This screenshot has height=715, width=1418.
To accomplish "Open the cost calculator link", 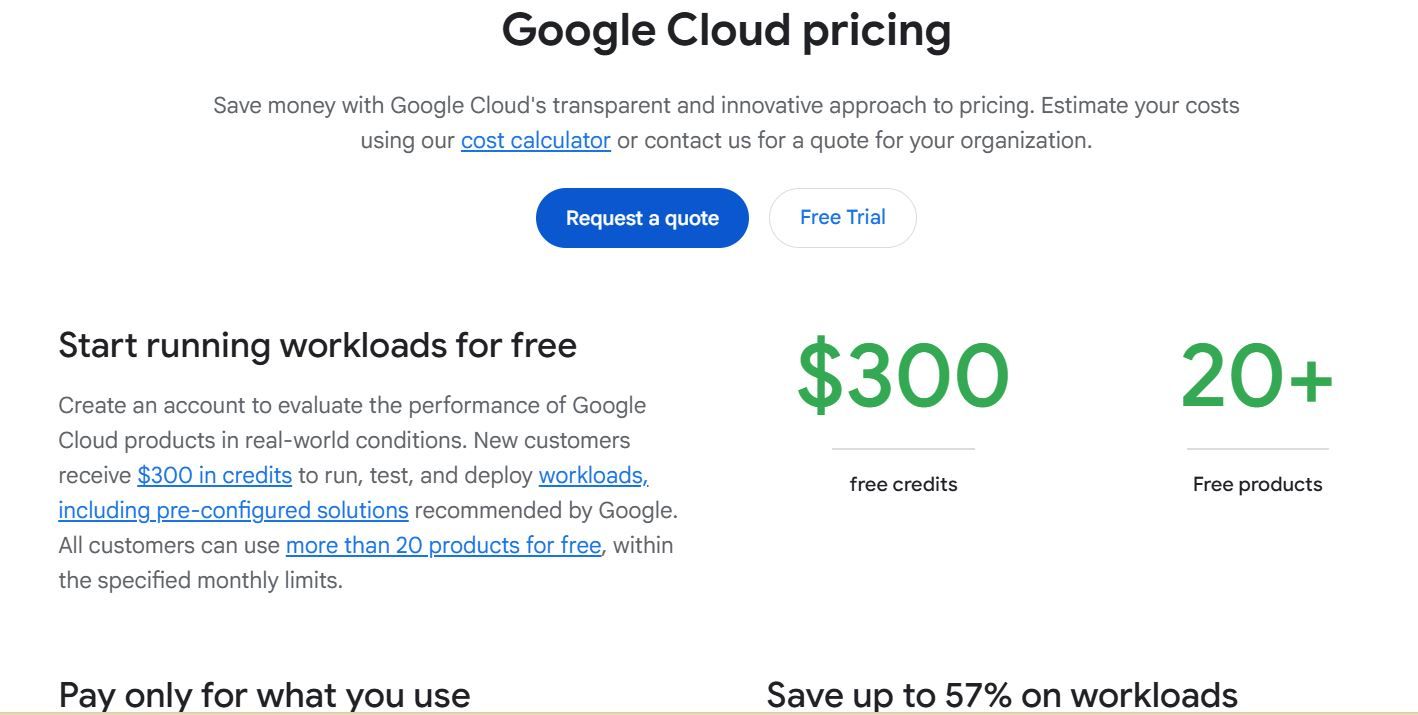I will [x=535, y=141].
